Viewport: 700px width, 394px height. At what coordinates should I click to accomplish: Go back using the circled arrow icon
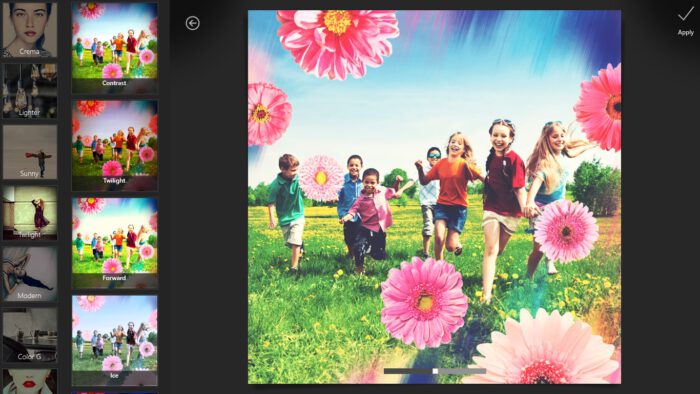192,23
